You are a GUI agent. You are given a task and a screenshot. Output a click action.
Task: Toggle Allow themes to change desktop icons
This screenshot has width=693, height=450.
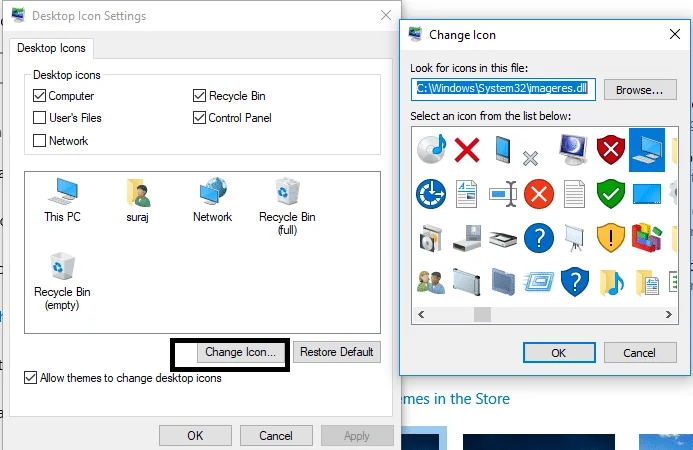click(30, 378)
